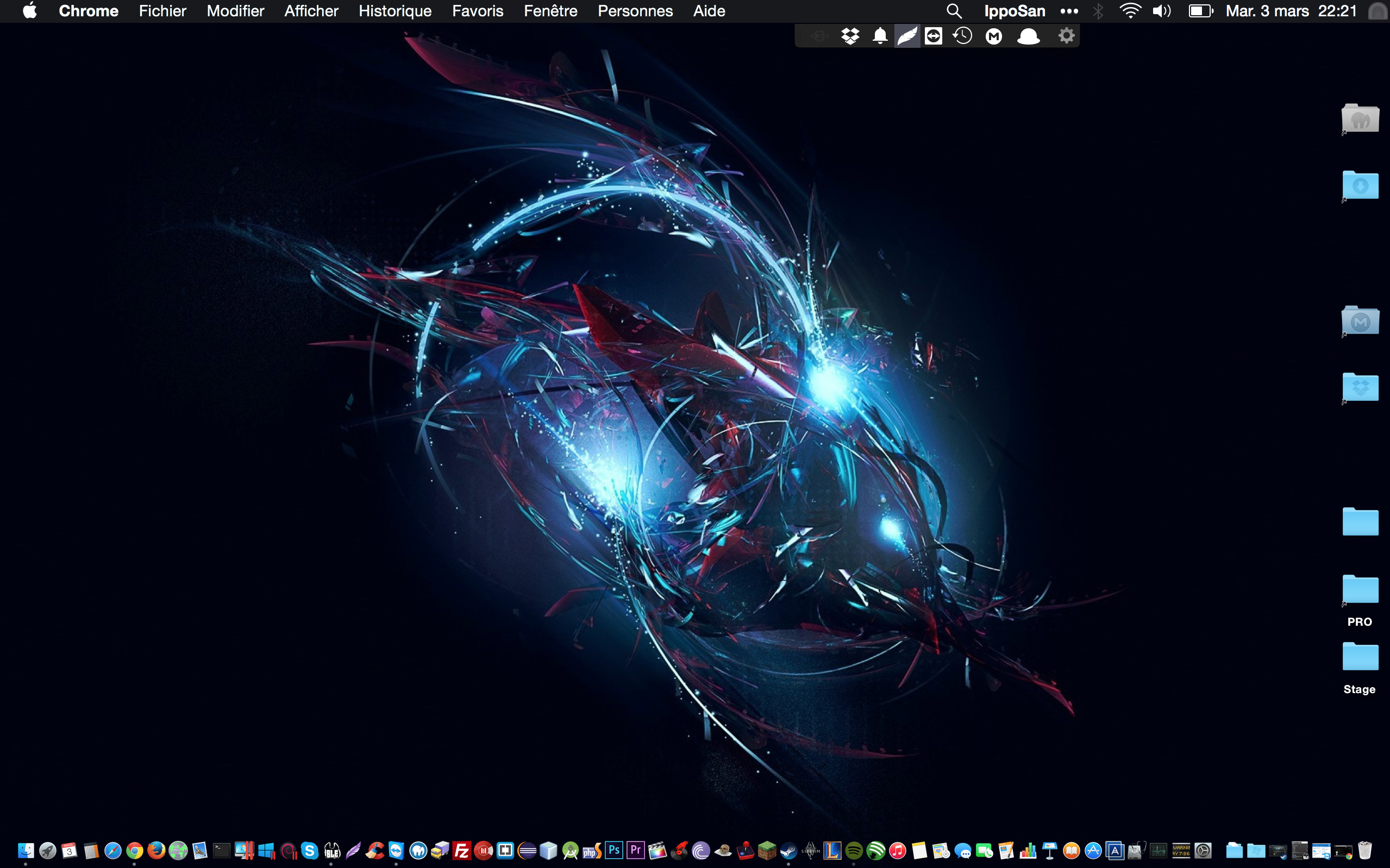Open the Apple menu
The height and width of the screenshot is (868, 1390).
30,11
